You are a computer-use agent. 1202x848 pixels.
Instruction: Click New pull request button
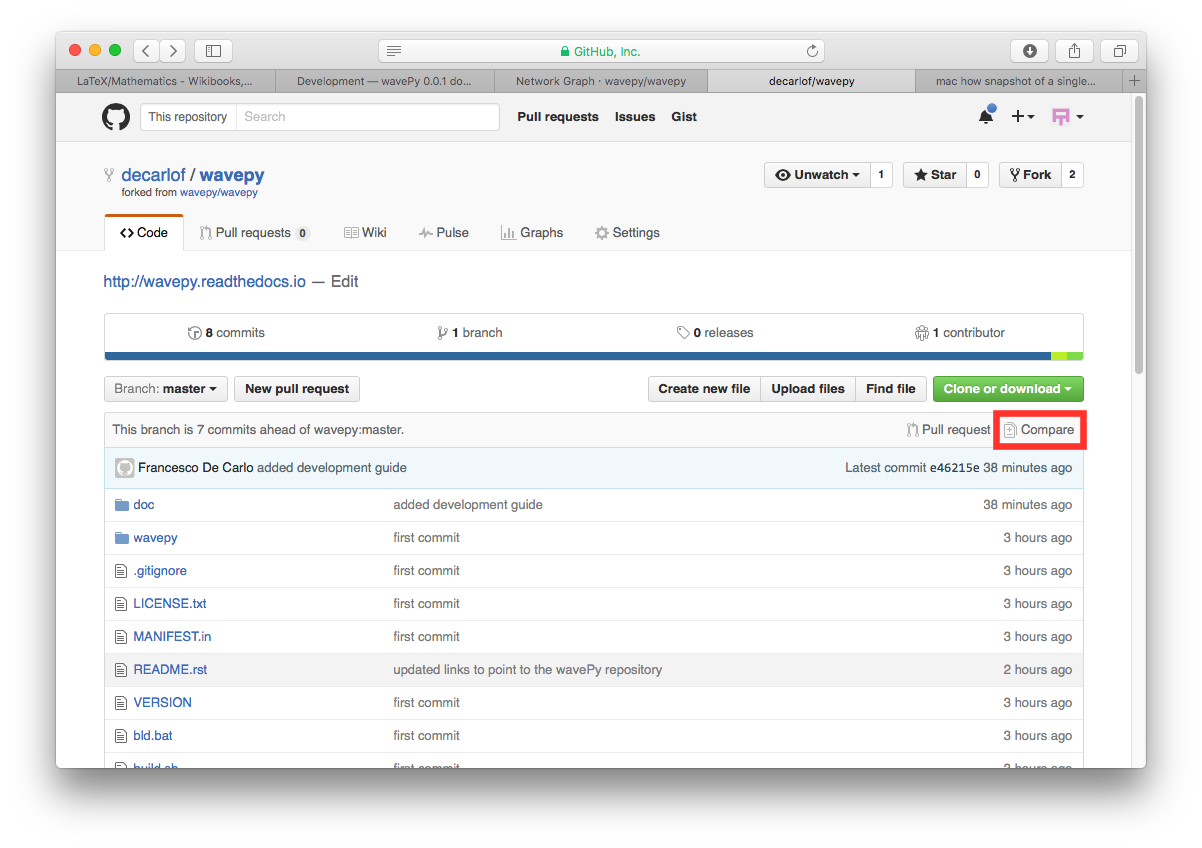click(297, 389)
